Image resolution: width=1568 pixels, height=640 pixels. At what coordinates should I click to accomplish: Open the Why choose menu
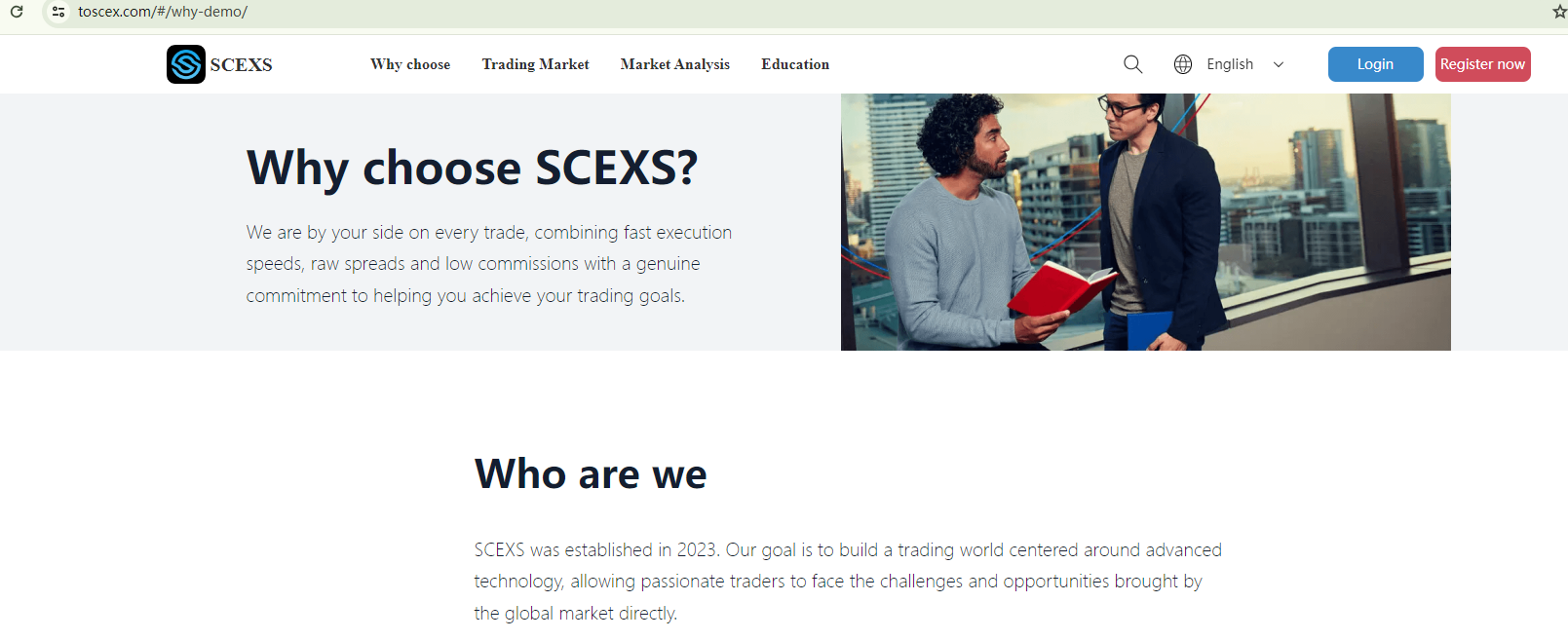410,64
